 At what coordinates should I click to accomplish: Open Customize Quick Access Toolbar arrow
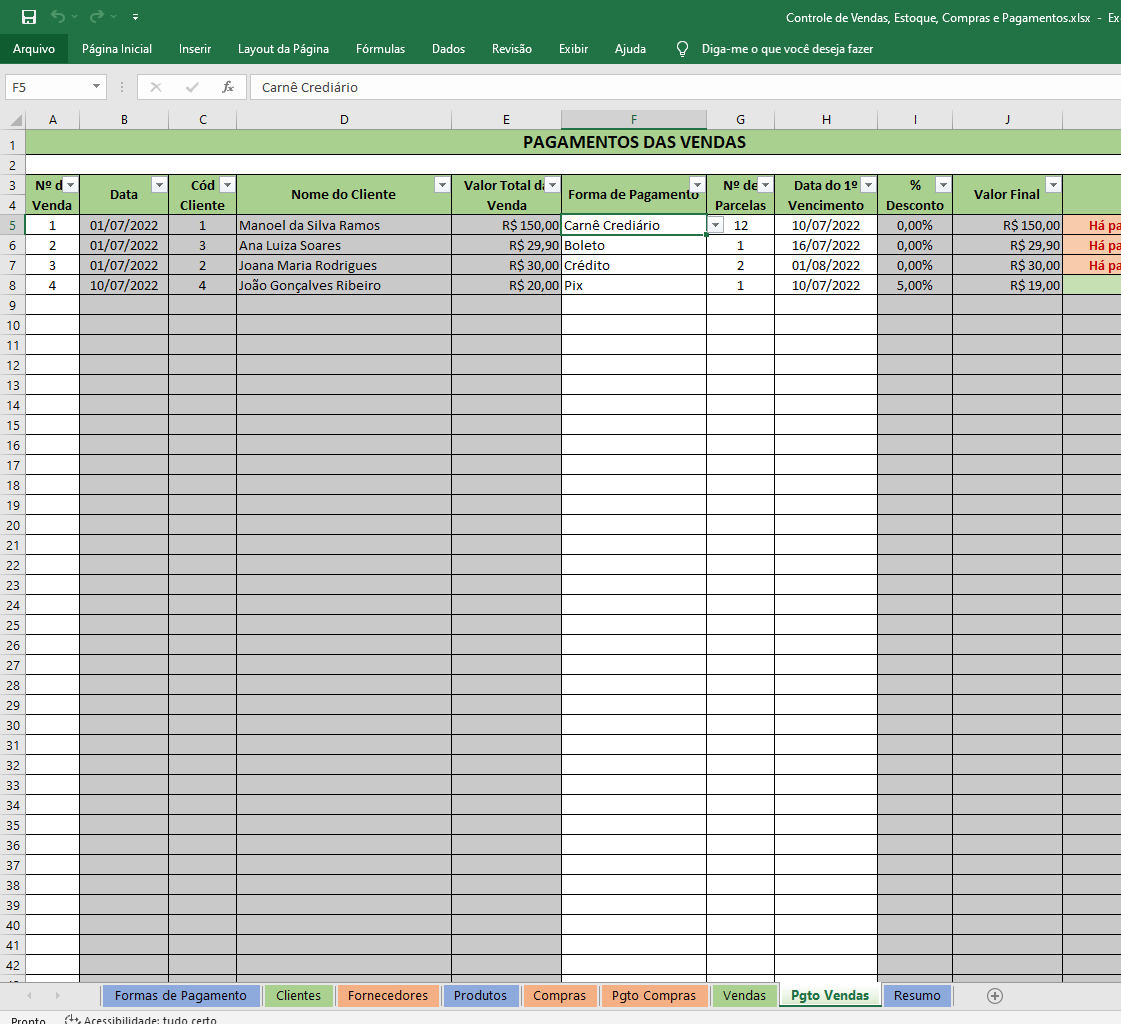tap(135, 17)
